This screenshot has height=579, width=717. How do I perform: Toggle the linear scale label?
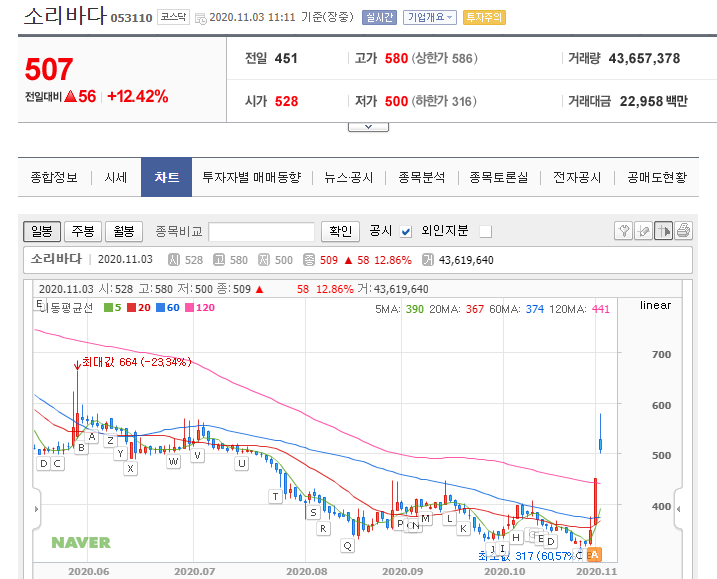(x=655, y=305)
